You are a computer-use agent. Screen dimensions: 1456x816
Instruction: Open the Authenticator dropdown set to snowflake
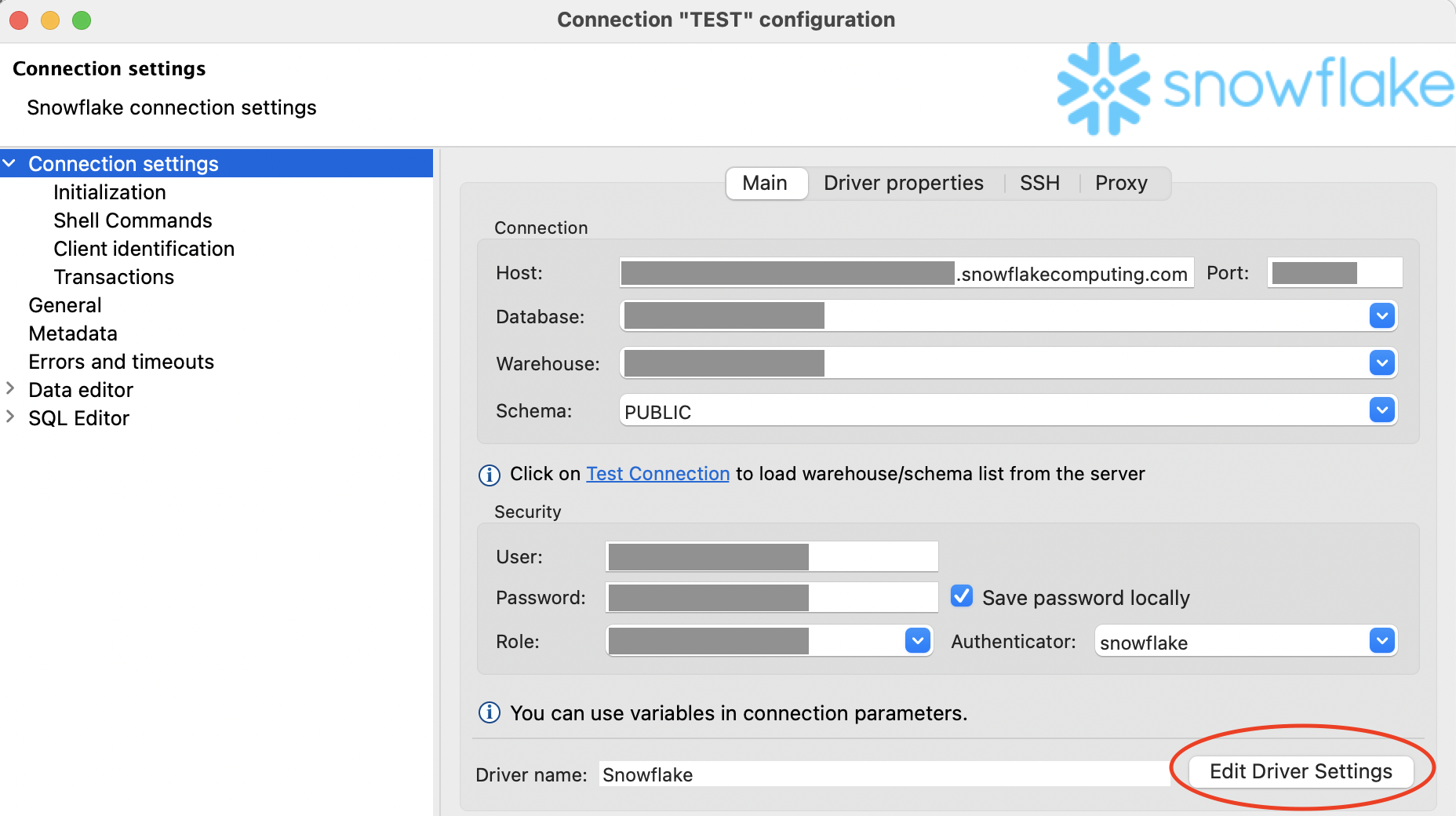point(1381,641)
